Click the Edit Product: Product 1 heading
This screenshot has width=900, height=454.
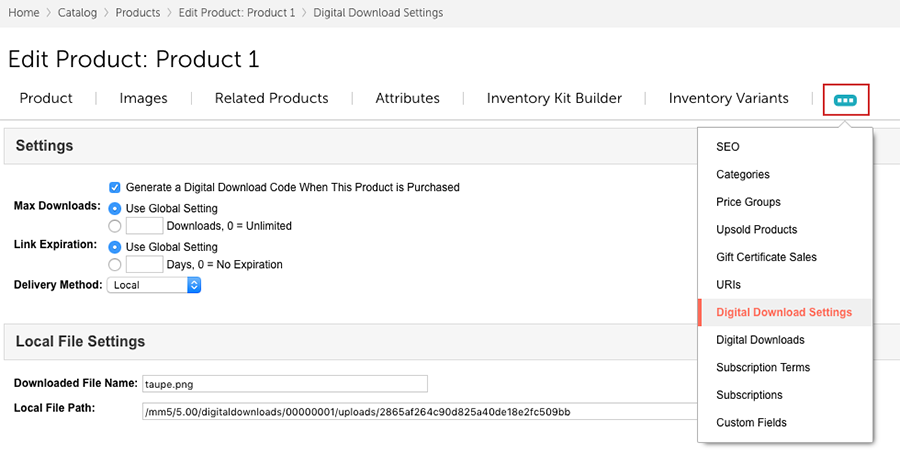[134, 60]
